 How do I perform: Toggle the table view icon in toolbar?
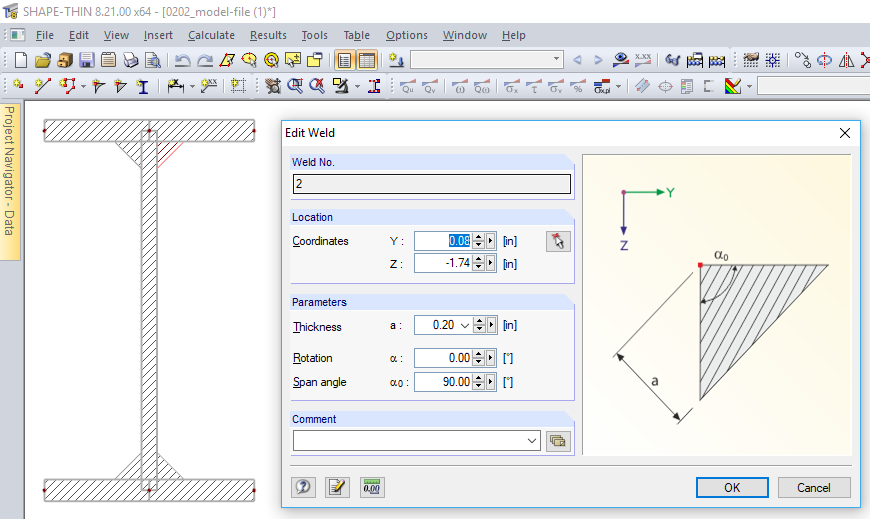pyautogui.click(x=367, y=60)
